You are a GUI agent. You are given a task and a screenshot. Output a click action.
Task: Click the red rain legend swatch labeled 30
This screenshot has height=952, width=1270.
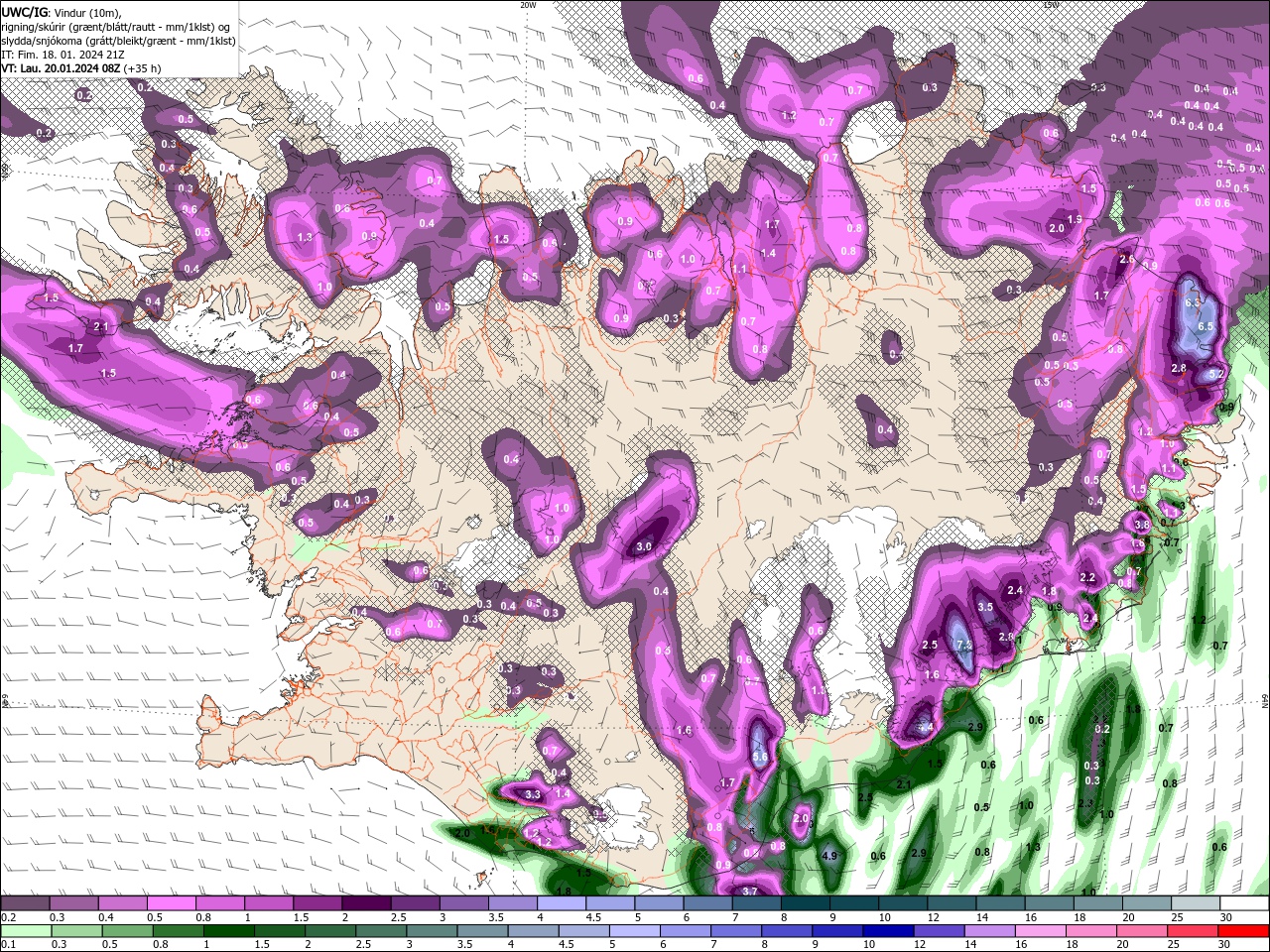click(x=1244, y=931)
